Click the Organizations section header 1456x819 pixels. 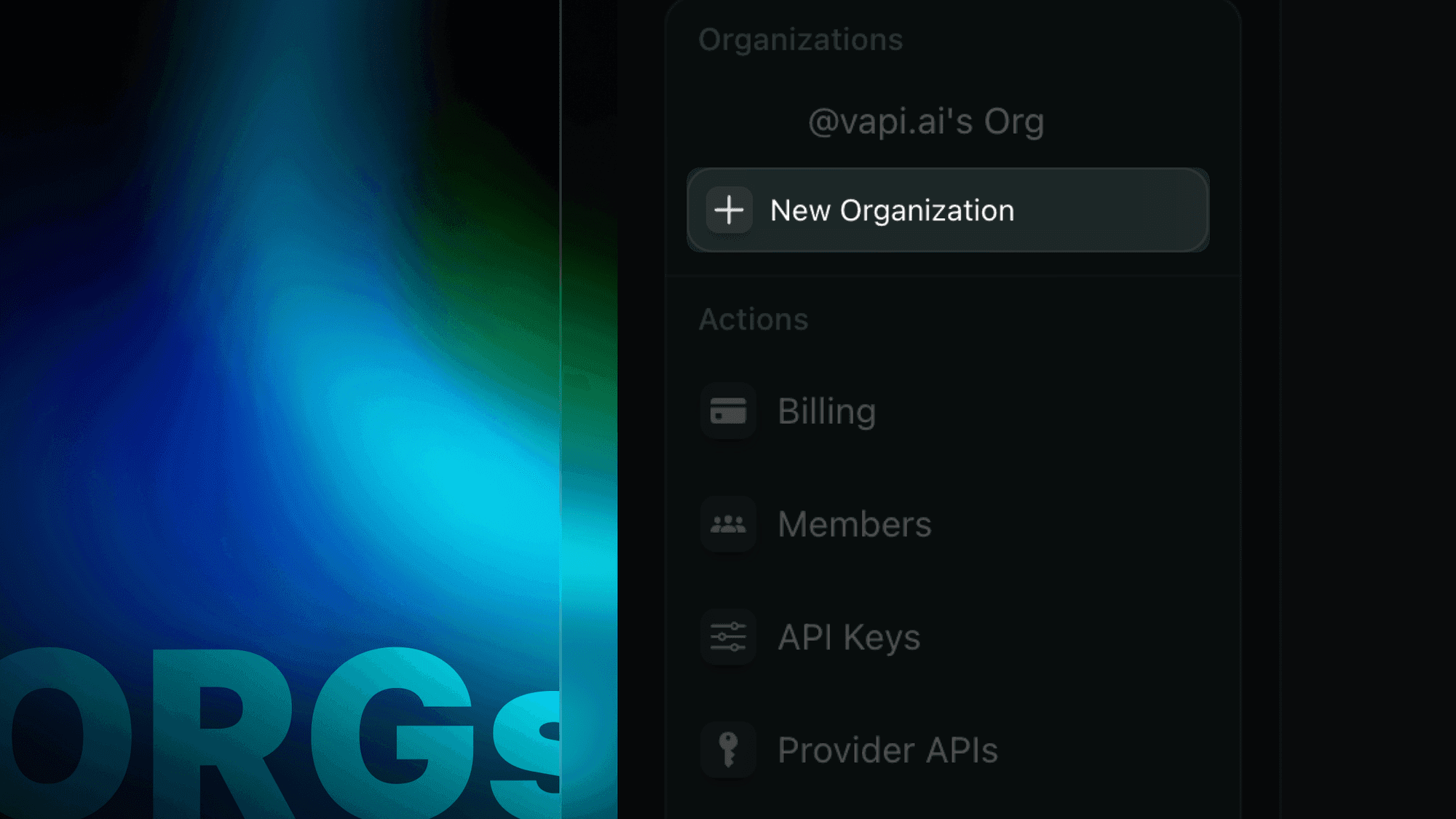click(801, 40)
